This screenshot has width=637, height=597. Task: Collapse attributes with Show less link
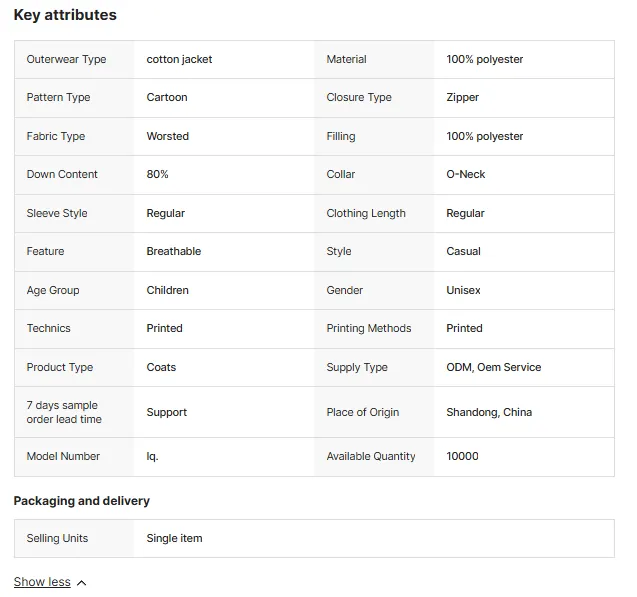[x=42, y=582]
